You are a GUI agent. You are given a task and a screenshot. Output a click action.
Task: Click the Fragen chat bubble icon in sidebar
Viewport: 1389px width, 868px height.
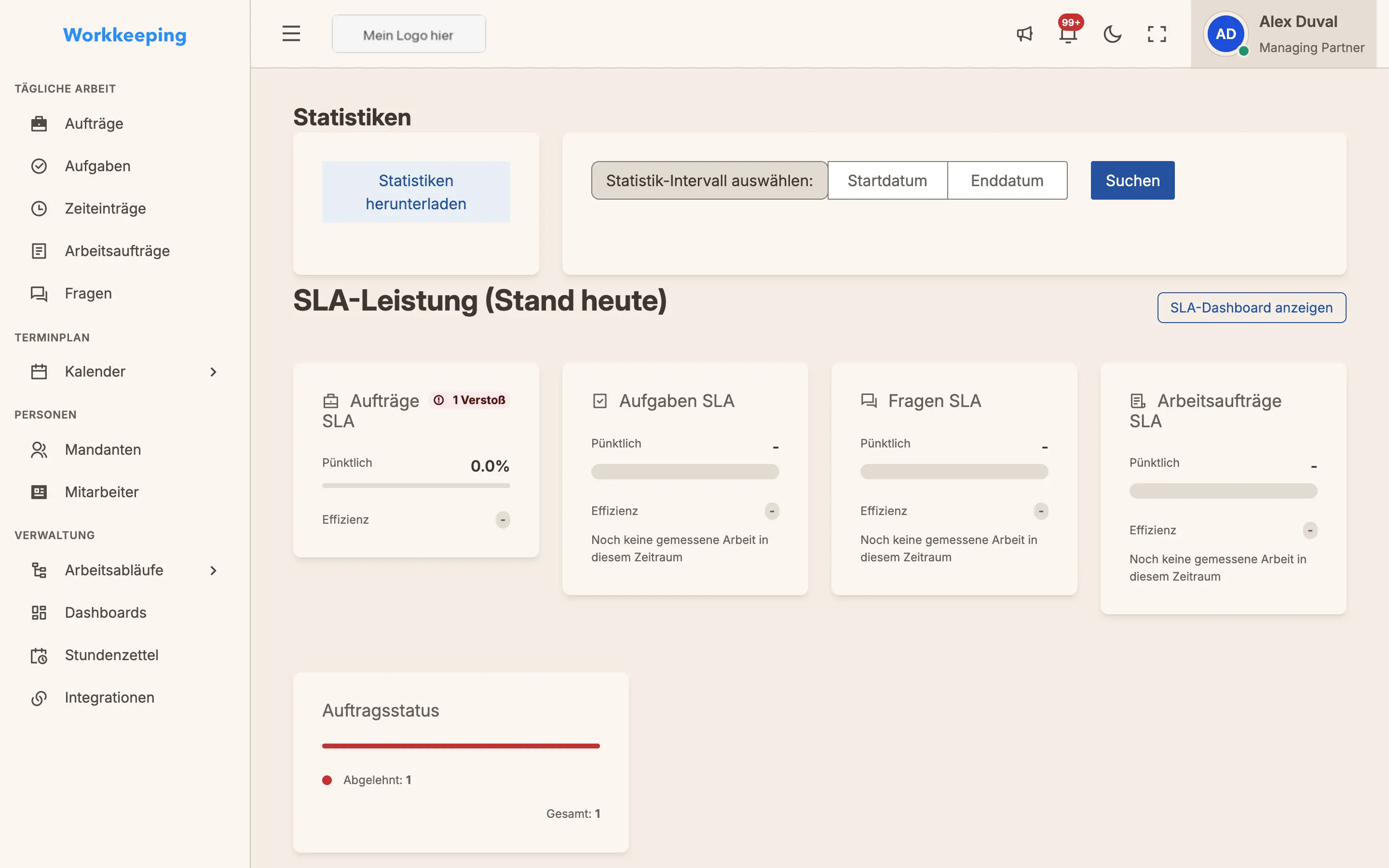pyautogui.click(x=39, y=293)
